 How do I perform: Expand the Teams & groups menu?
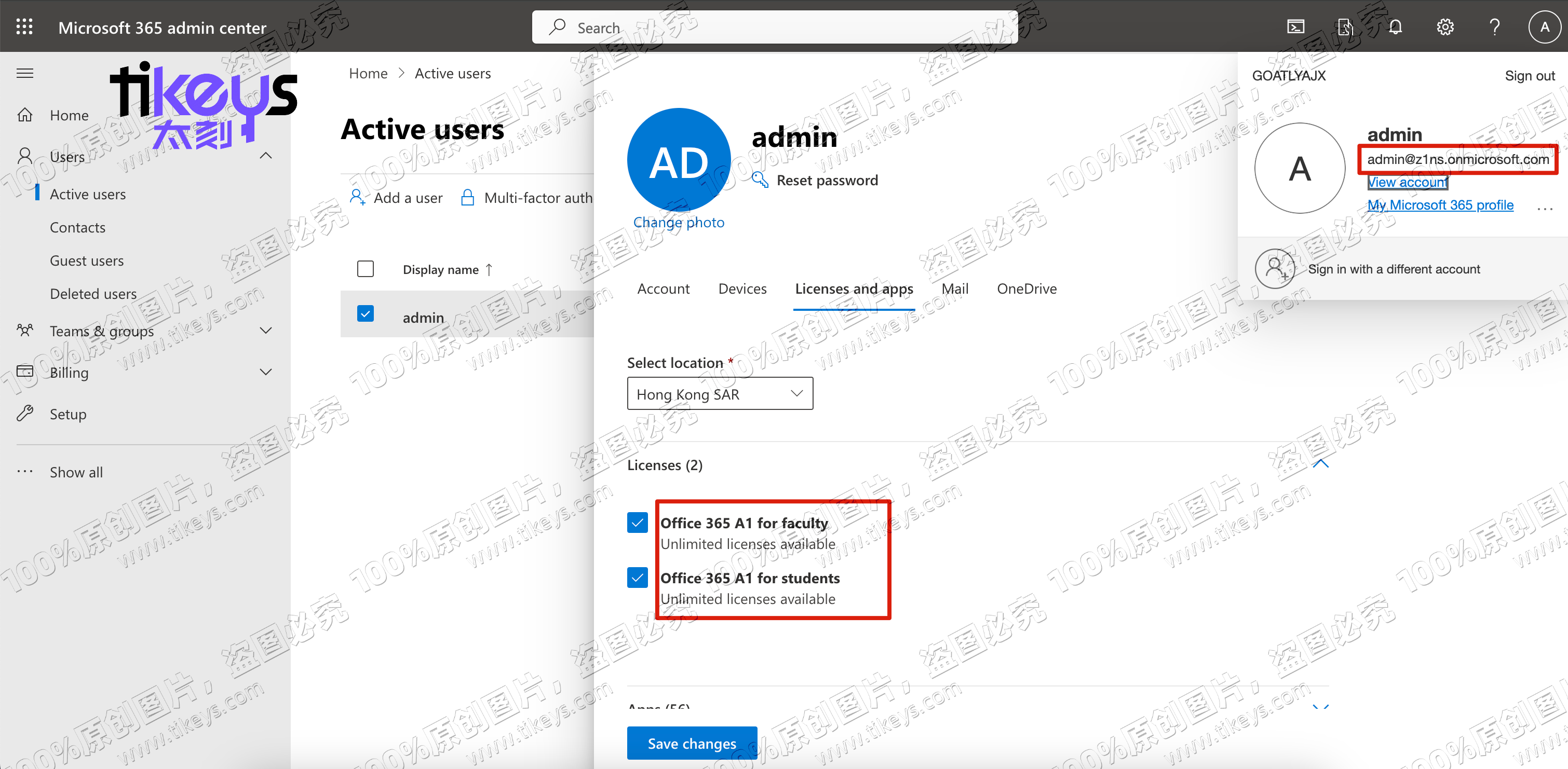tap(265, 331)
